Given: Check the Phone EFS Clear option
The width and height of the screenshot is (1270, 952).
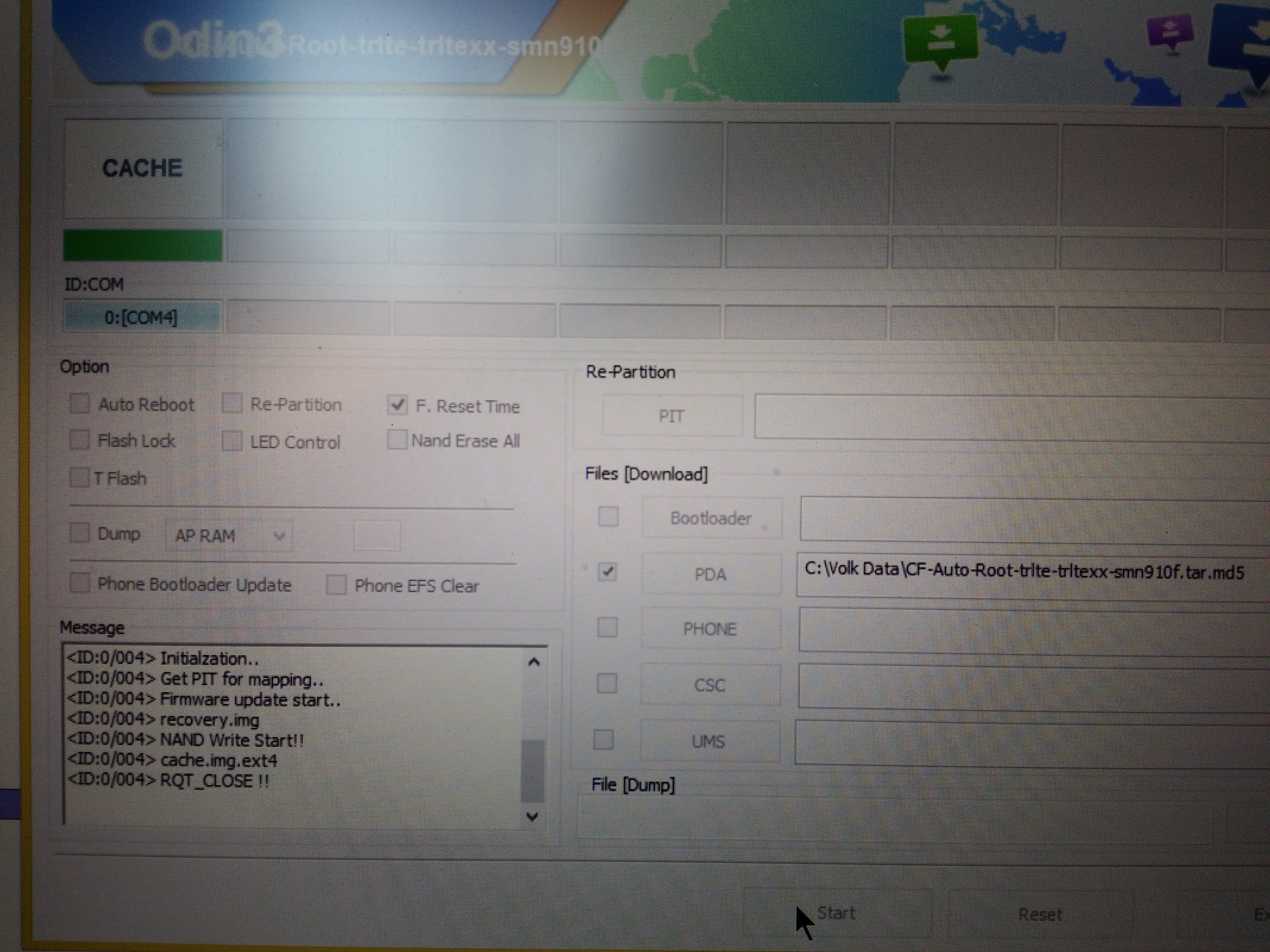Looking at the screenshot, I should click(x=336, y=585).
